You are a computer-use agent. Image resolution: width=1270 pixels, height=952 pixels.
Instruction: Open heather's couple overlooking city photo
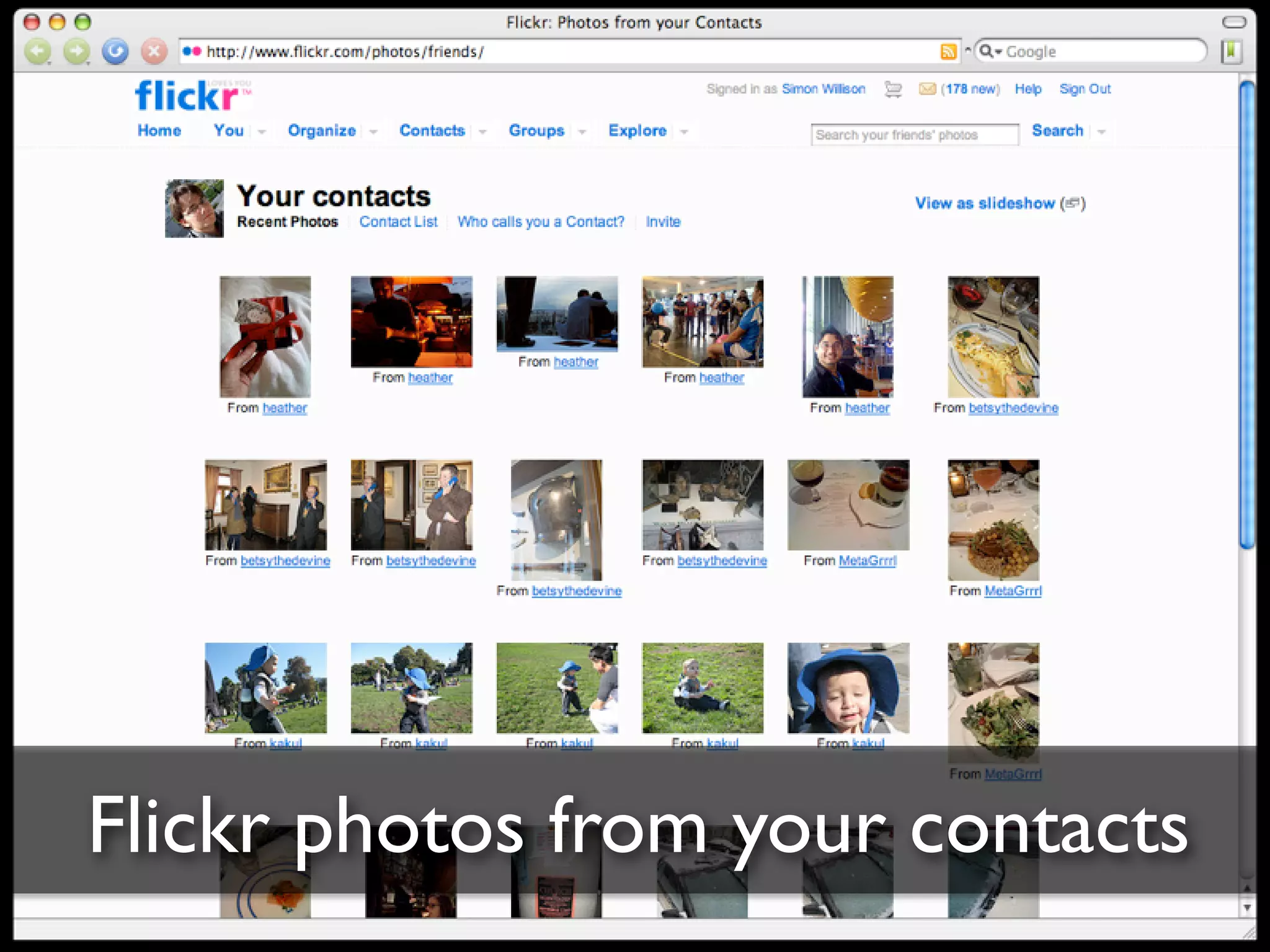[x=557, y=314]
